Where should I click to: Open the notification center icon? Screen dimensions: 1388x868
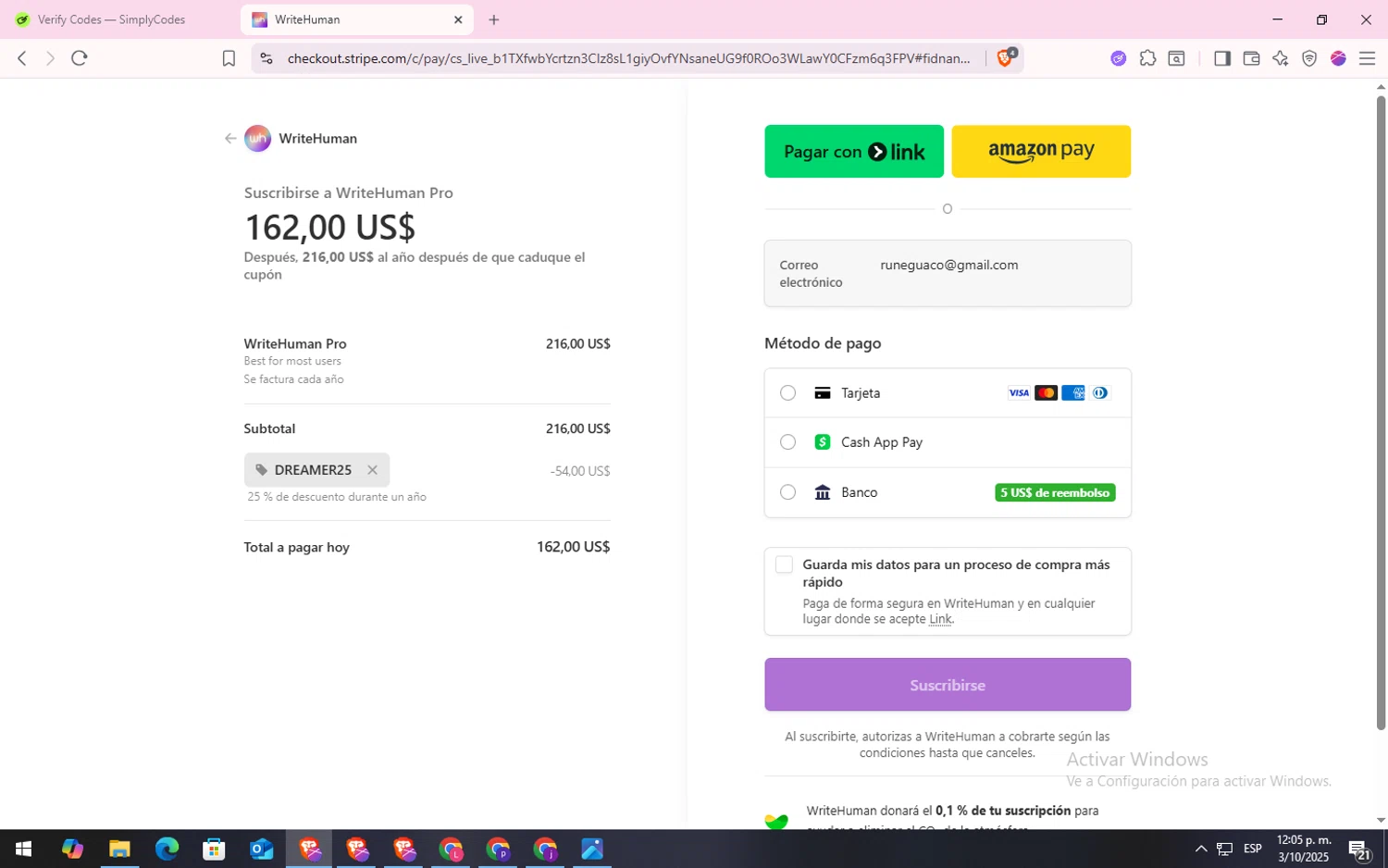pos(1359,849)
